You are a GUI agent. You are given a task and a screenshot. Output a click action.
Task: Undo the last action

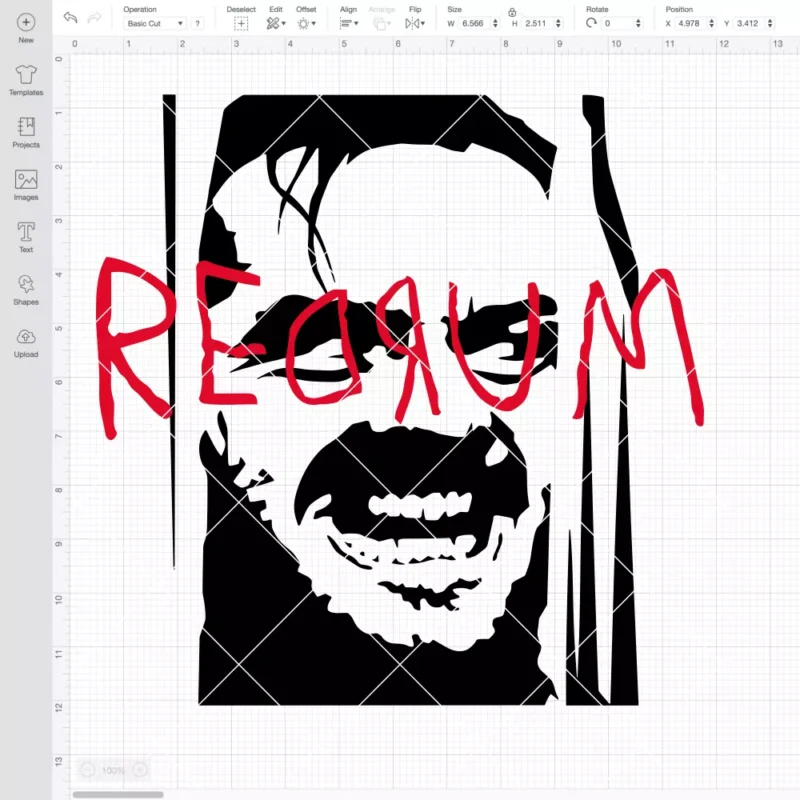coord(70,18)
